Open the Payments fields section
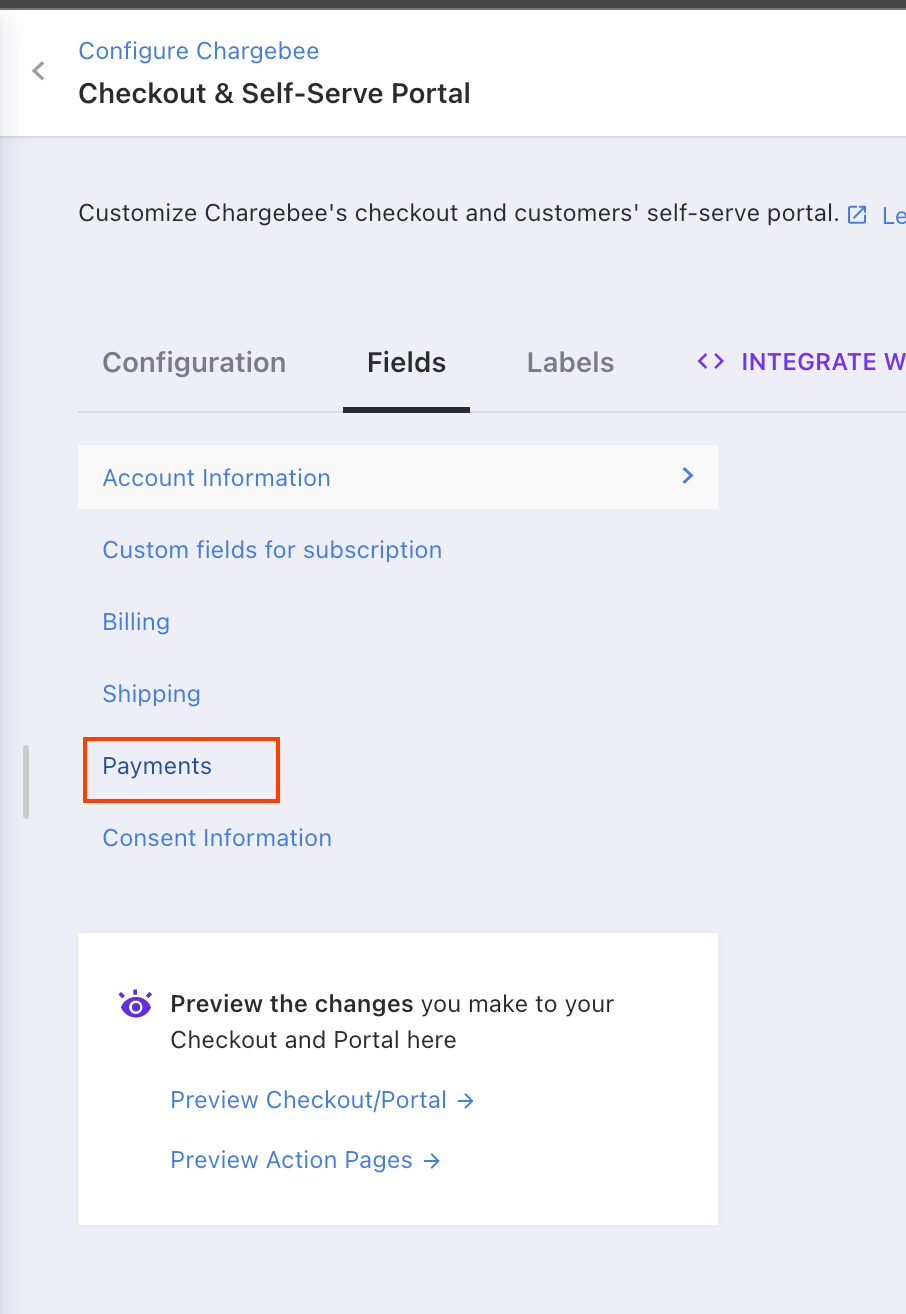This screenshot has width=906, height=1314. point(158,767)
